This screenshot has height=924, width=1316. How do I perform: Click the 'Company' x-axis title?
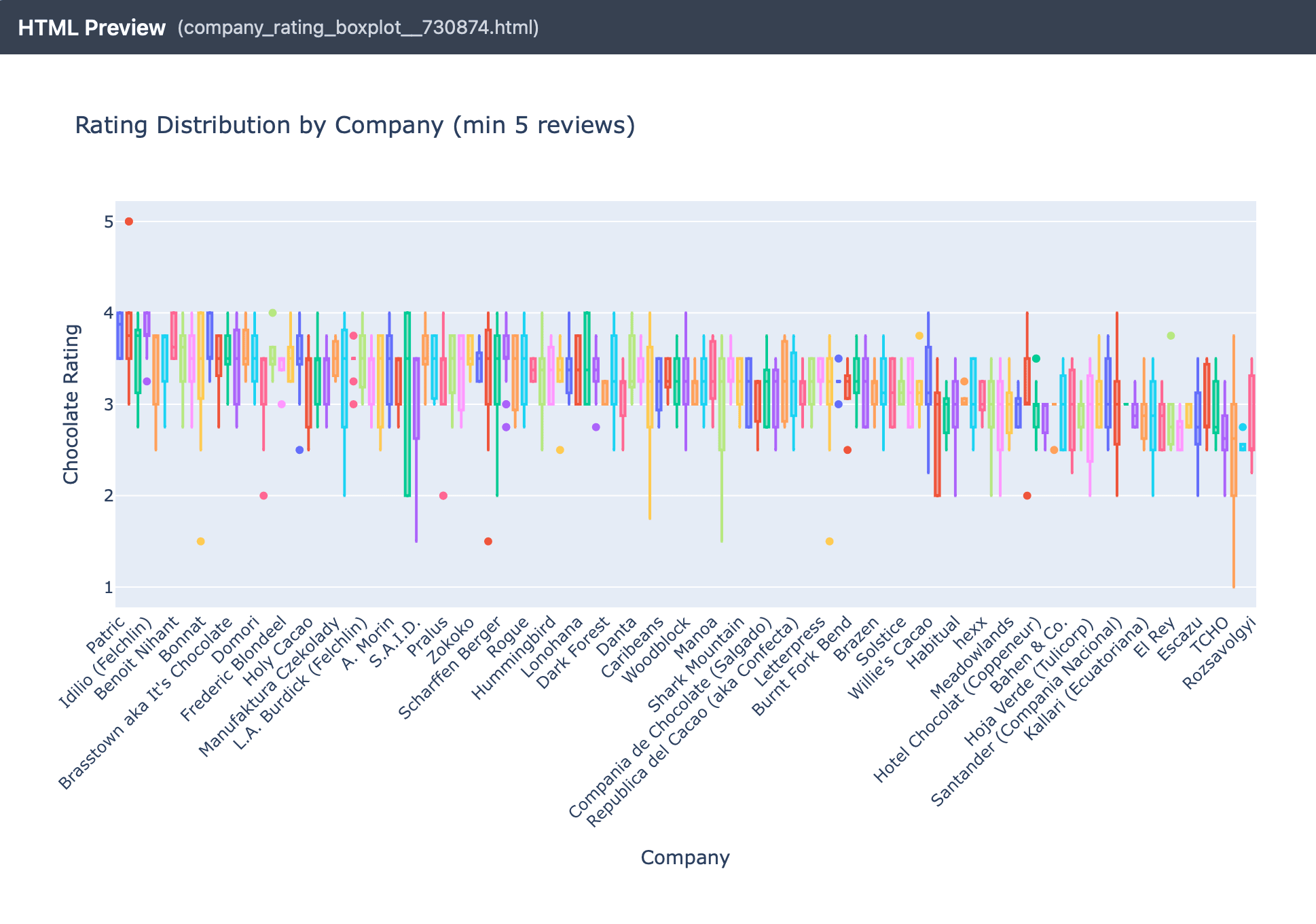(x=684, y=857)
